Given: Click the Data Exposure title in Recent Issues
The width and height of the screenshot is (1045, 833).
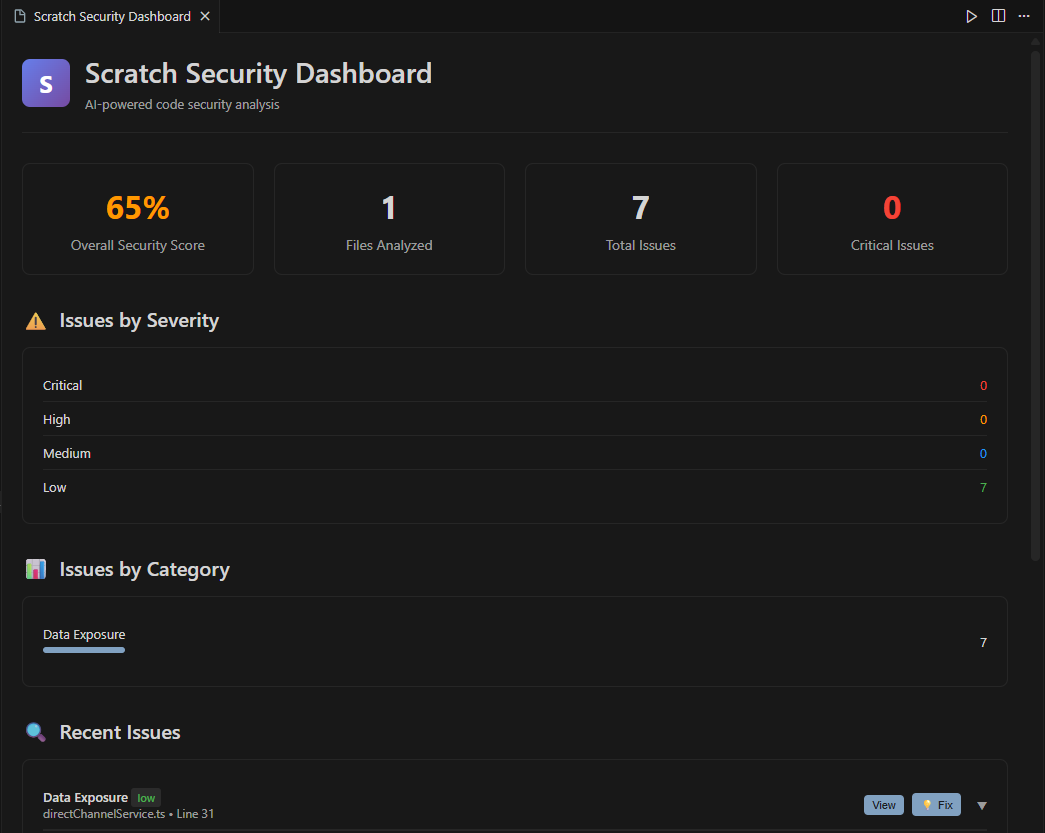Looking at the screenshot, I should click(x=85, y=798).
